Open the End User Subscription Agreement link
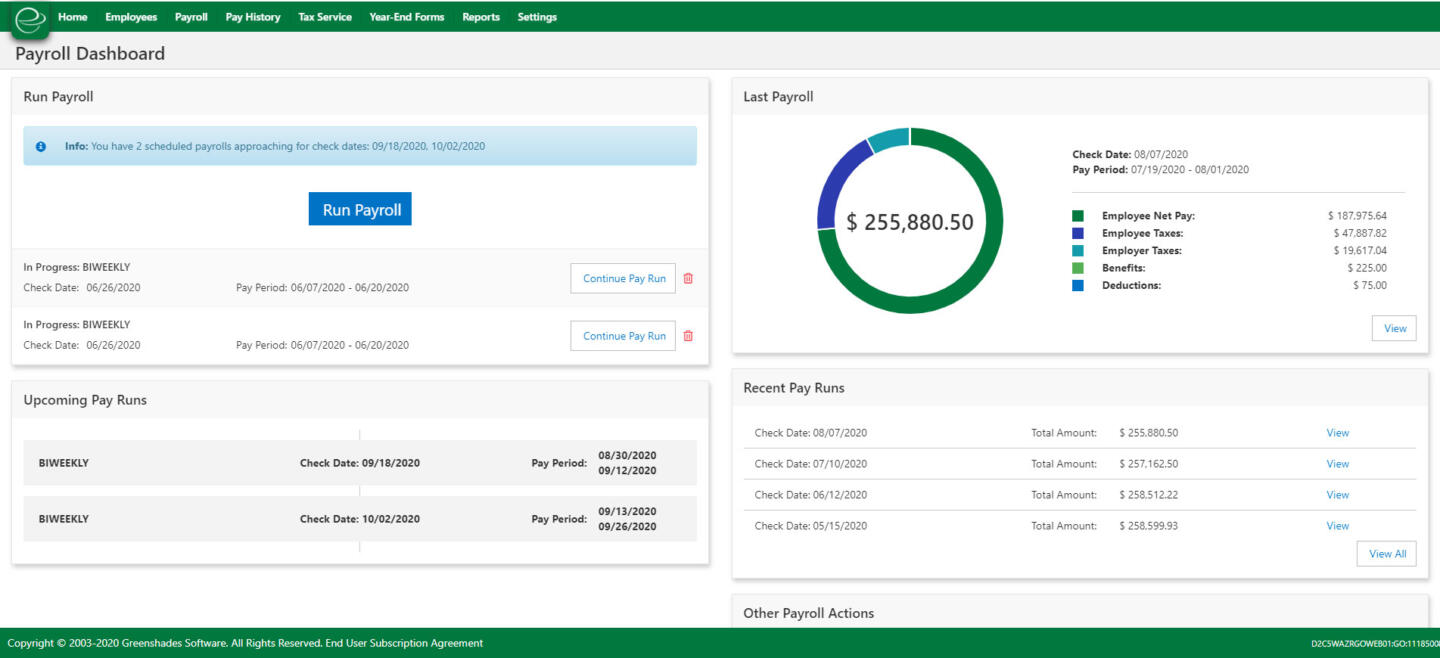The width and height of the screenshot is (1440, 658). click(x=404, y=643)
